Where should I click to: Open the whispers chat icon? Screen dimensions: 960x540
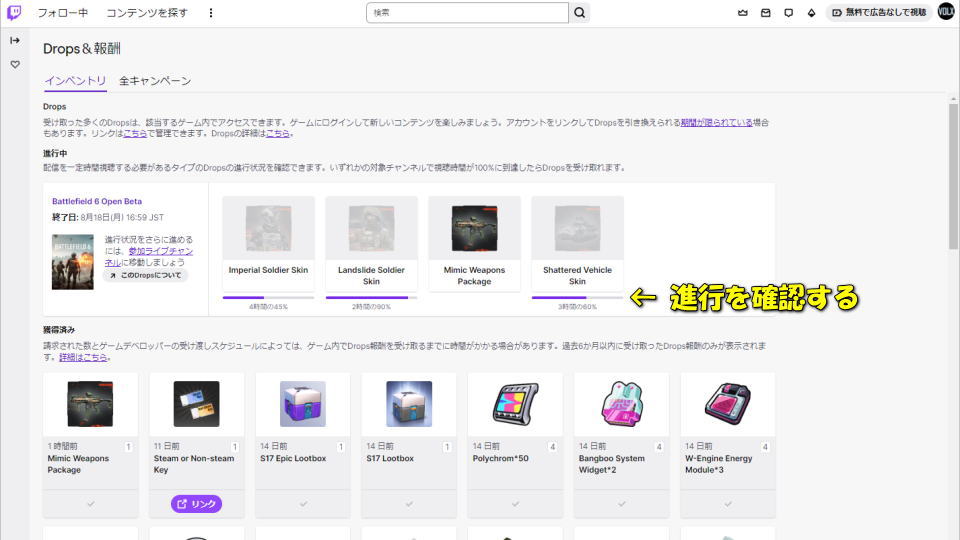click(x=789, y=13)
